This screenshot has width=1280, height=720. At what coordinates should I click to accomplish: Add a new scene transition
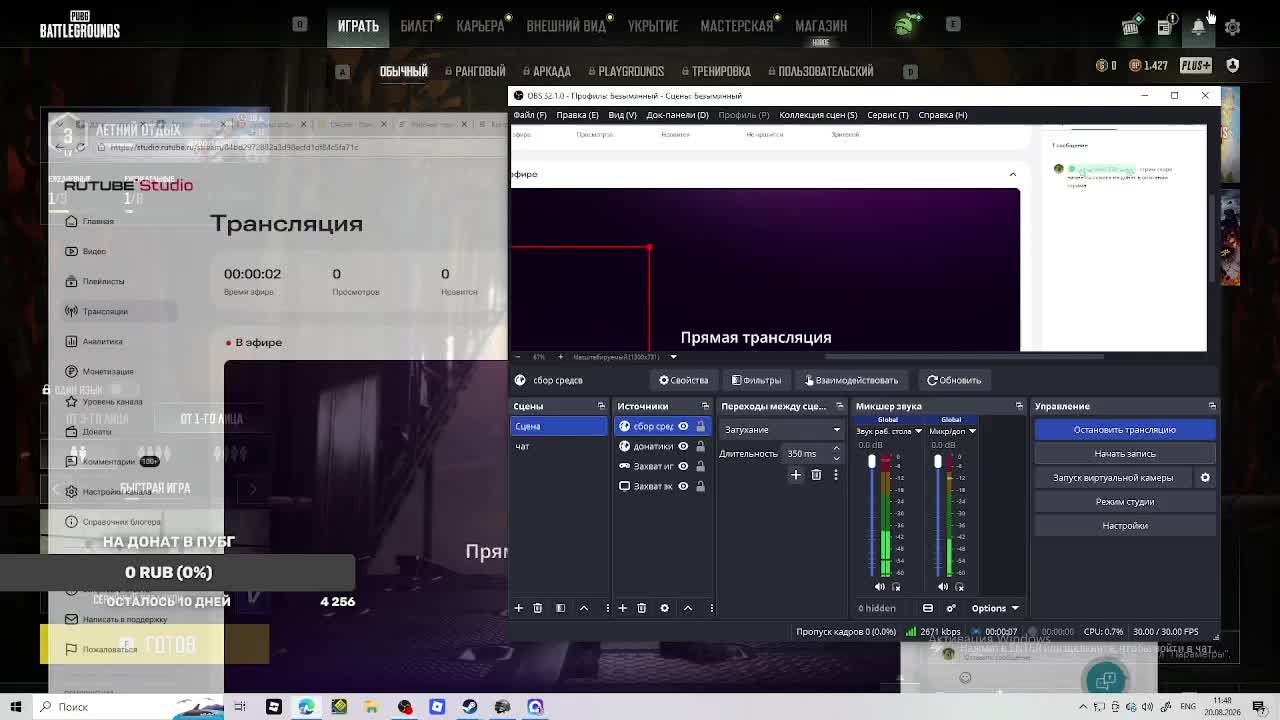point(796,475)
